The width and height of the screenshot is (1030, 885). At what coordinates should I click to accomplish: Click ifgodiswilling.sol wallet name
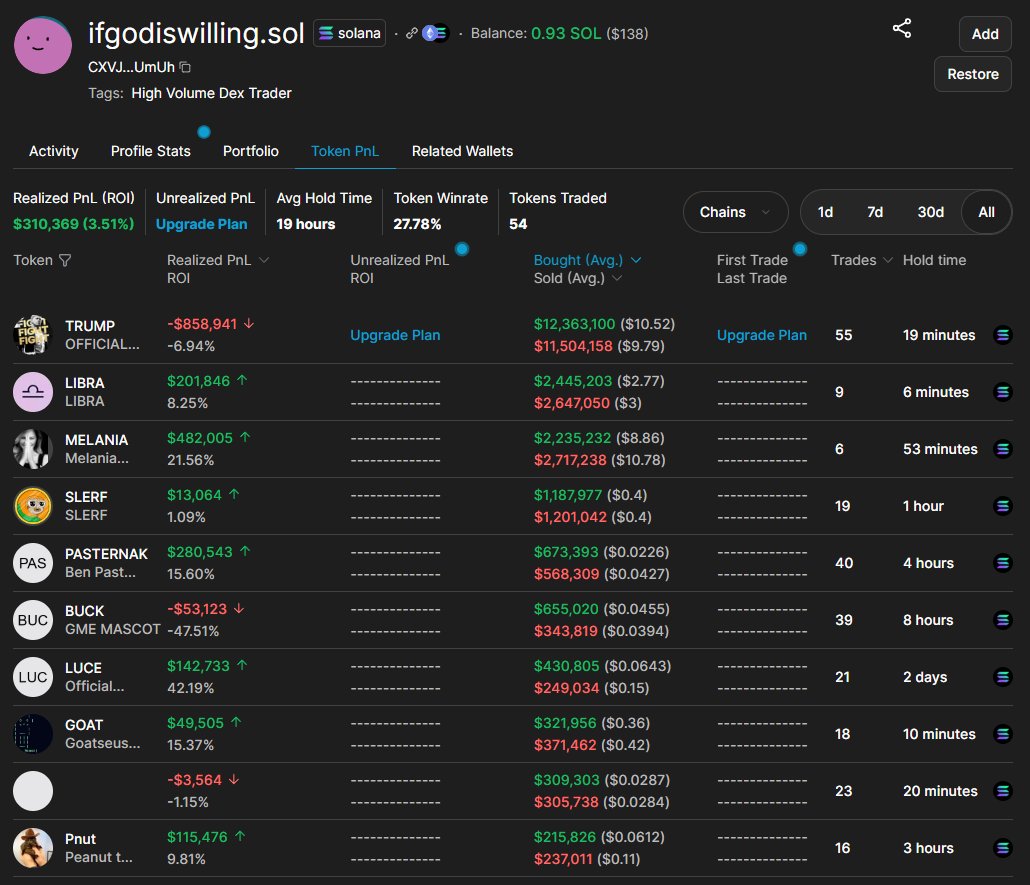[196, 33]
